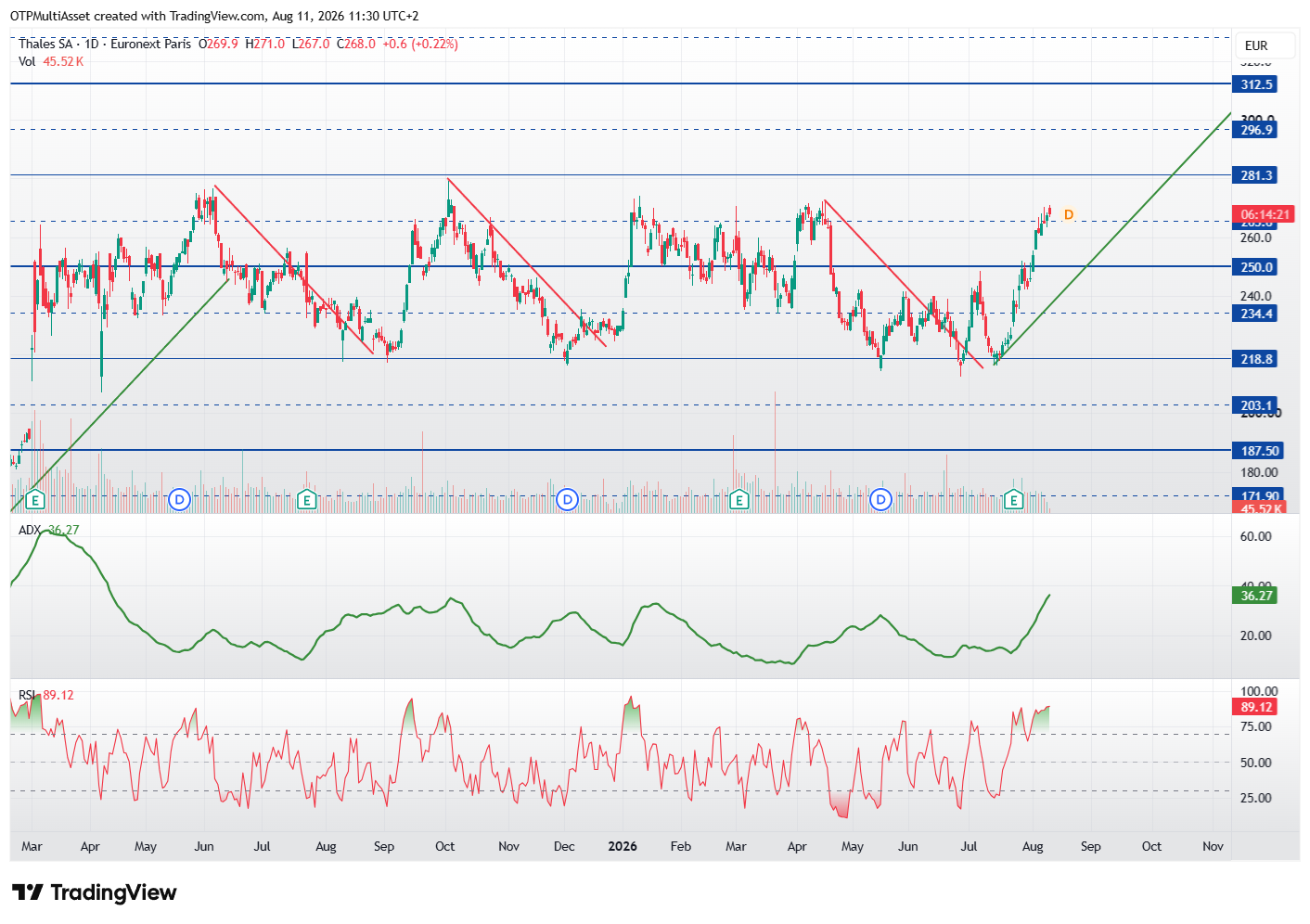Click the Dec label on the time axis
The image size is (1310, 924).
[x=564, y=846]
